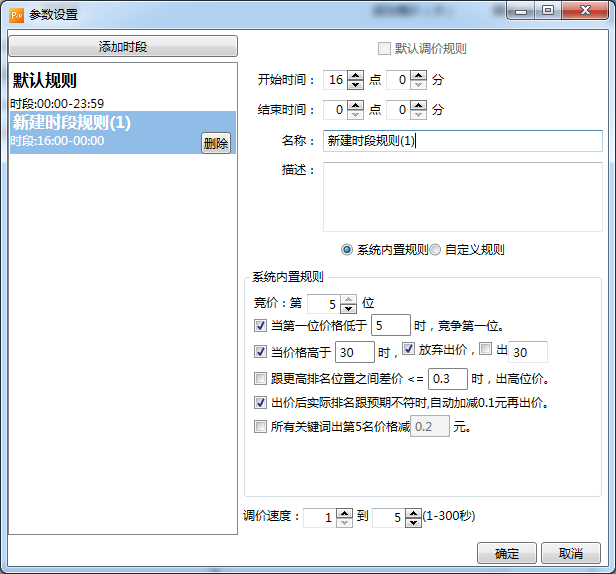Delete the 新建时段规则(1) time period
The width and height of the screenshot is (616, 574).
coord(216,143)
